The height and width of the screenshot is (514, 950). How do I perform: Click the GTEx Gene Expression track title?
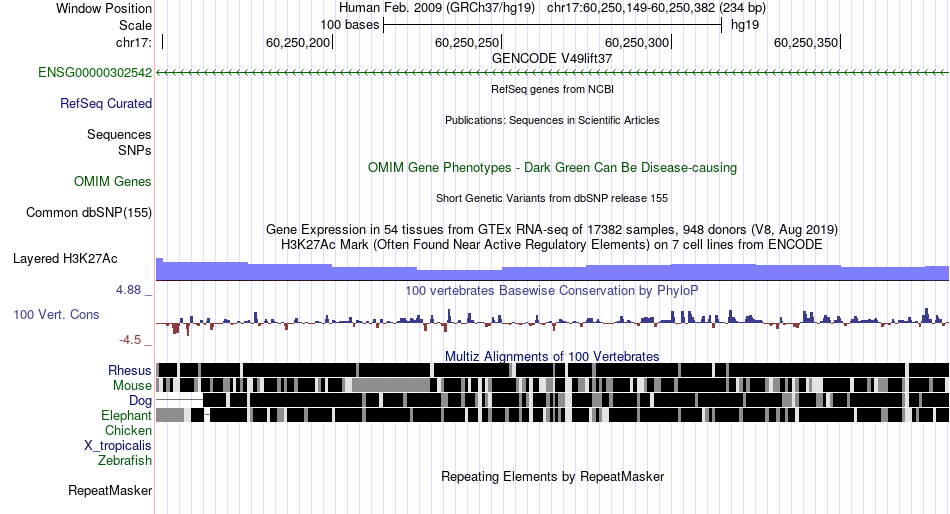click(552, 230)
